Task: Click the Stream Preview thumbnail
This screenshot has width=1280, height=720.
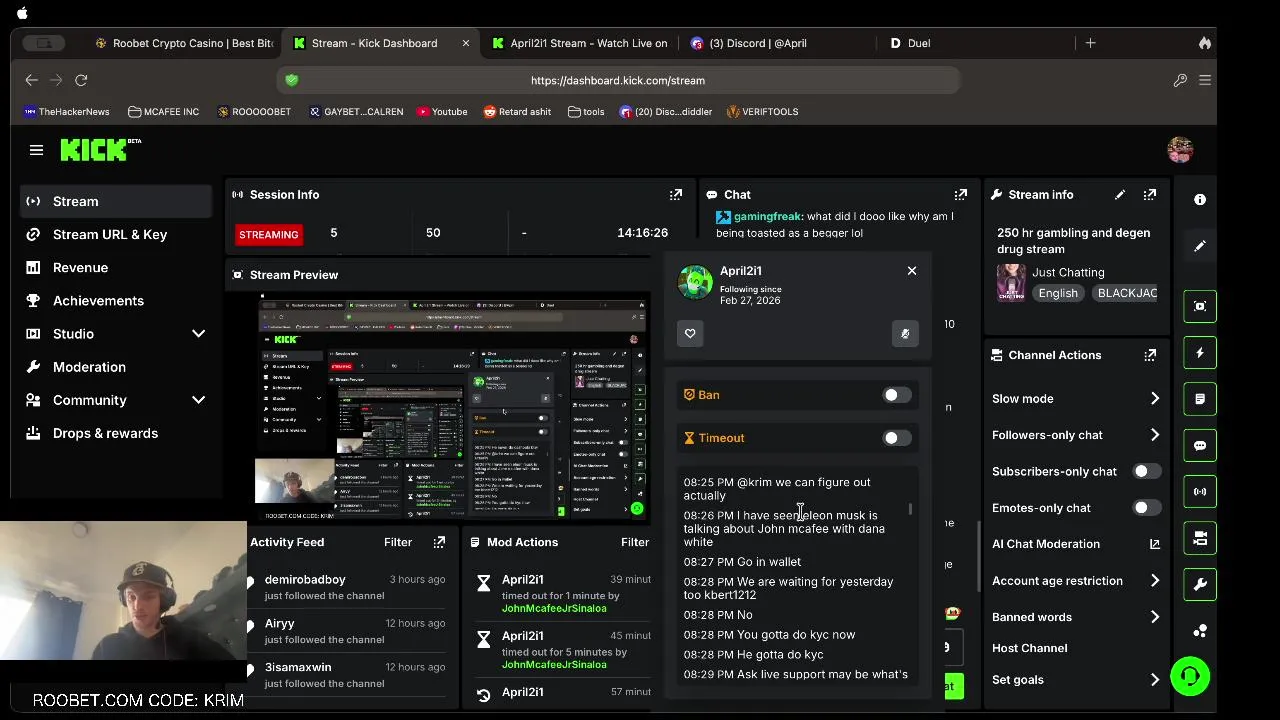Action: [x=452, y=407]
